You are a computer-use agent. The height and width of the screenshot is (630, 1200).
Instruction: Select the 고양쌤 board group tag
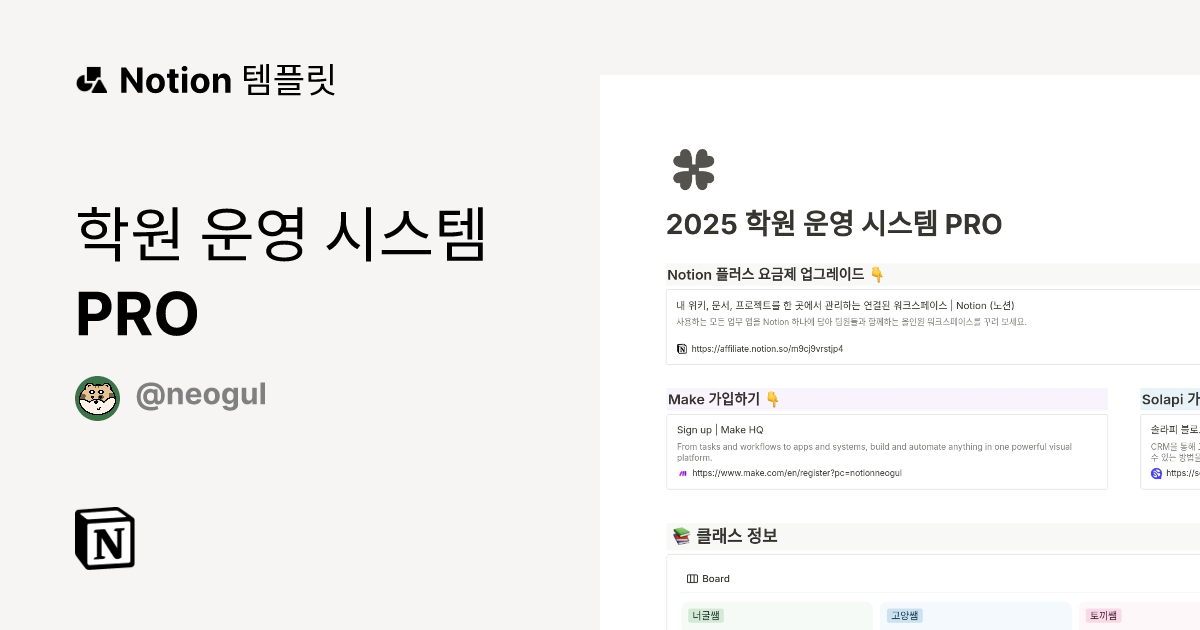904,616
